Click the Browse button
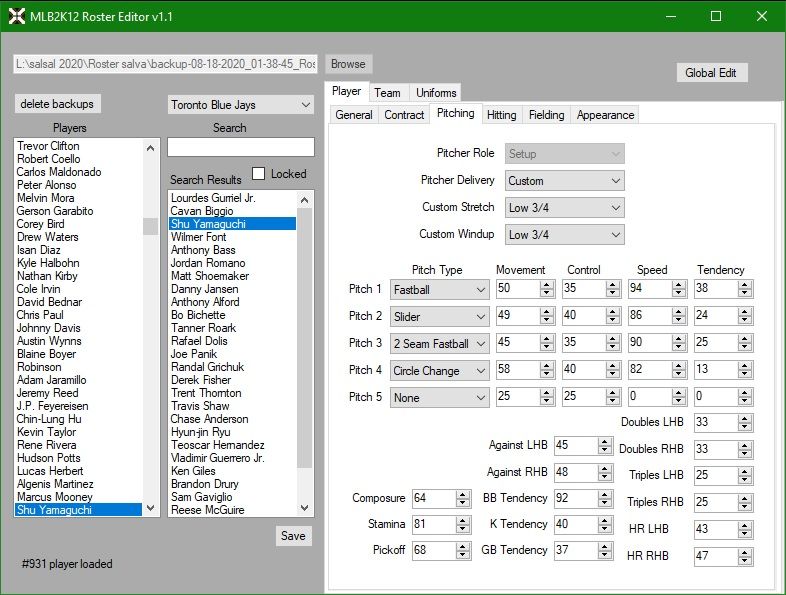The height and width of the screenshot is (595, 786). (348, 64)
